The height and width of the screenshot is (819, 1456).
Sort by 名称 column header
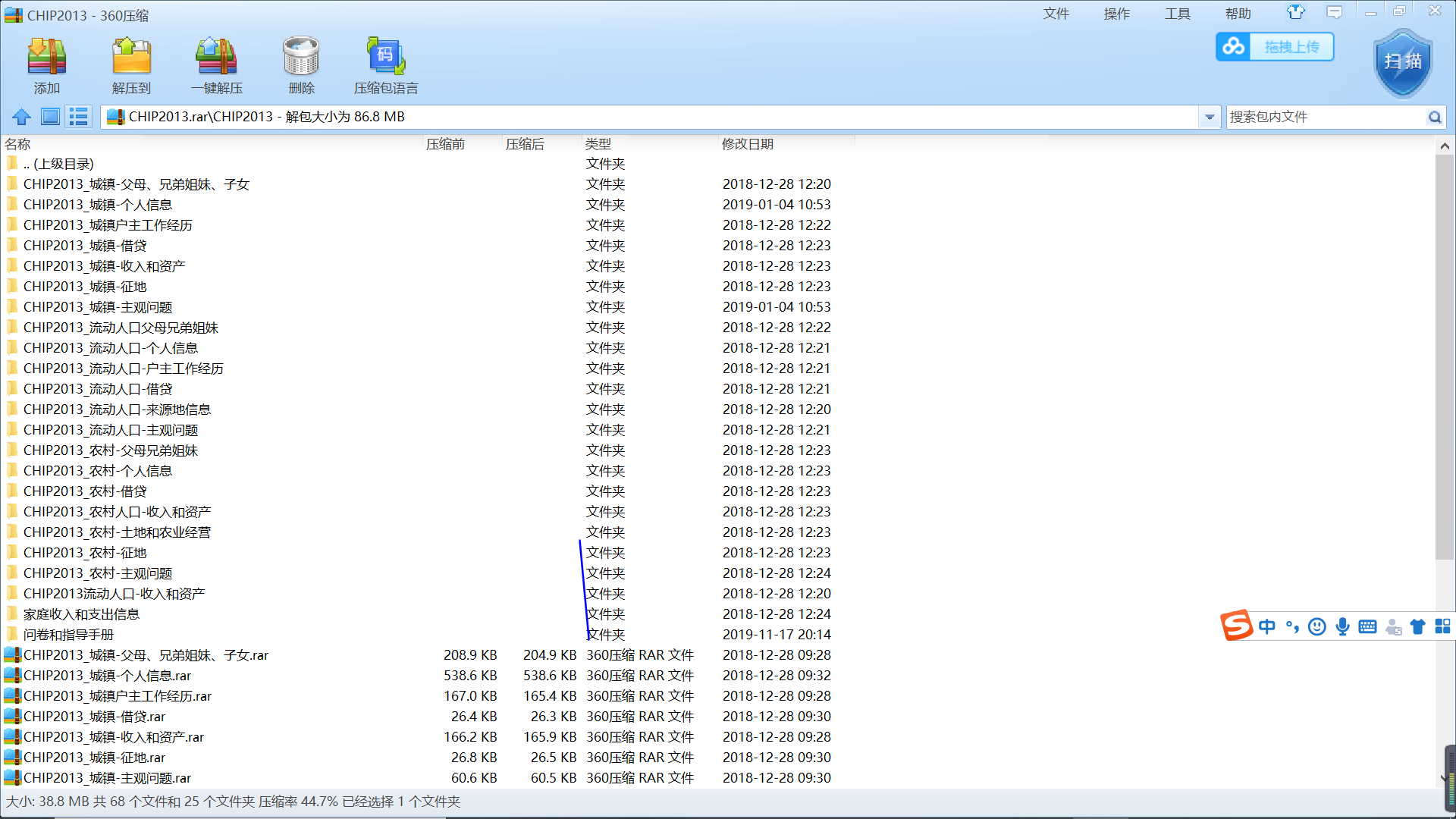pos(18,144)
